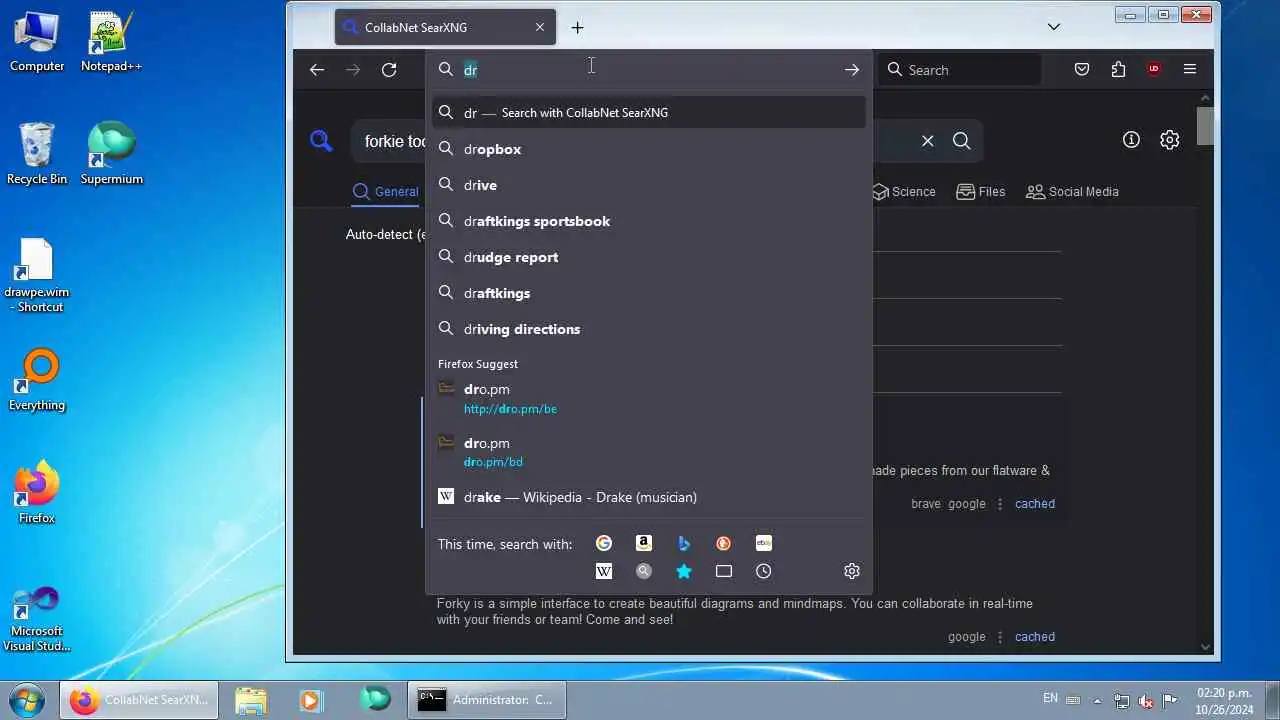
Task: Pick the 'drudge report' suggestion
Action: tap(649, 257)
